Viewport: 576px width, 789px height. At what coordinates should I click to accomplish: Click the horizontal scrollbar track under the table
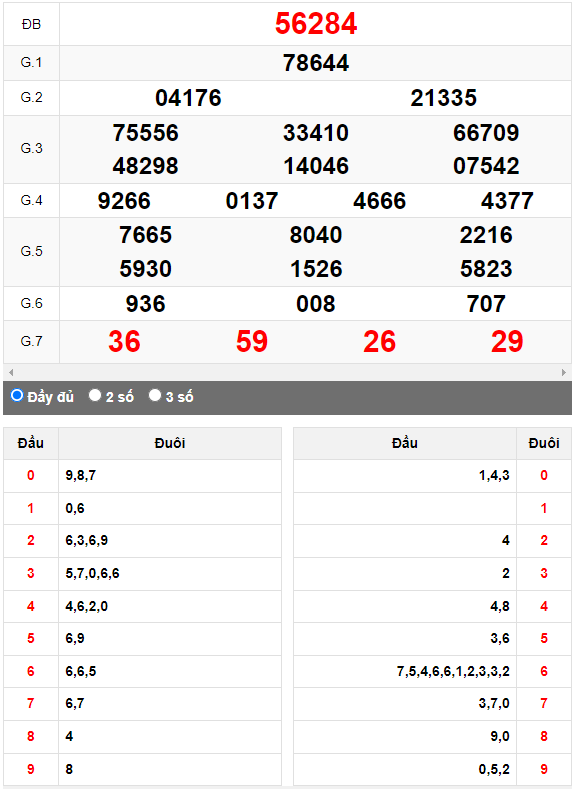(x=287, y=372)
